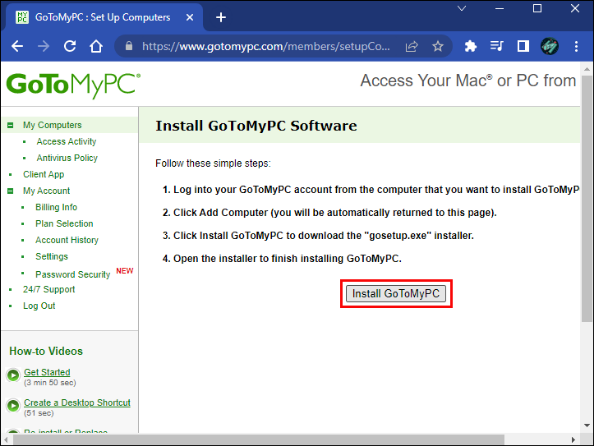Bookmark page with the star icon
Image resolution: width=595 pixels, height=447 pixels.
click(x=438, y=46)
